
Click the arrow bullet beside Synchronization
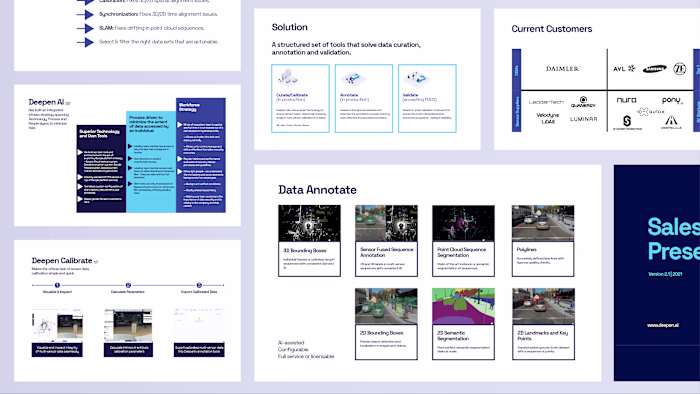pyautogui.click(x=85, y=14)
